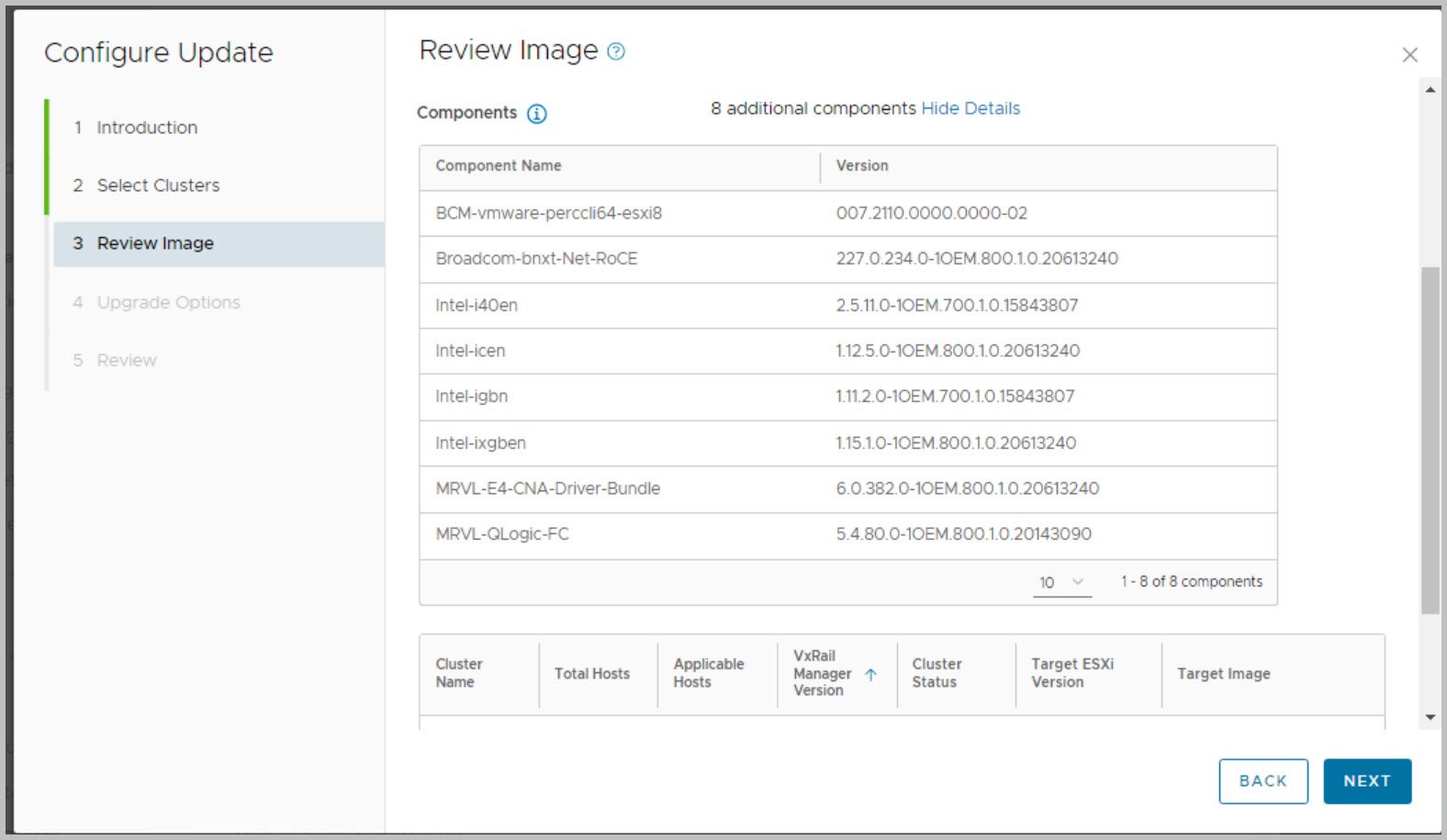
Task: Click the scroll down arrow
Action: point(1430,717)
